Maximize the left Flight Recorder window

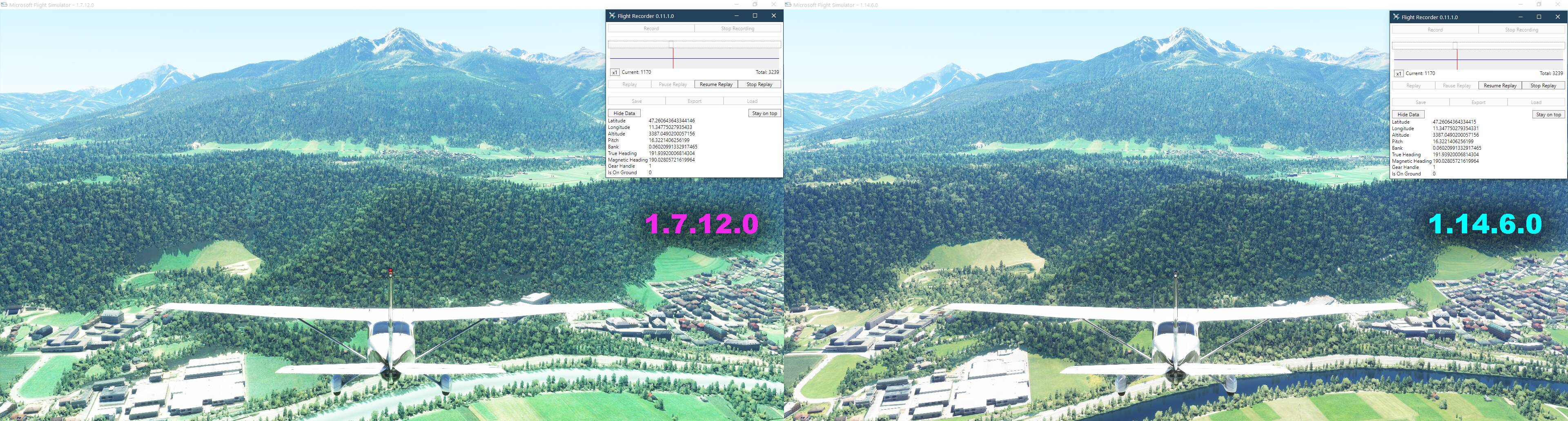755,16
